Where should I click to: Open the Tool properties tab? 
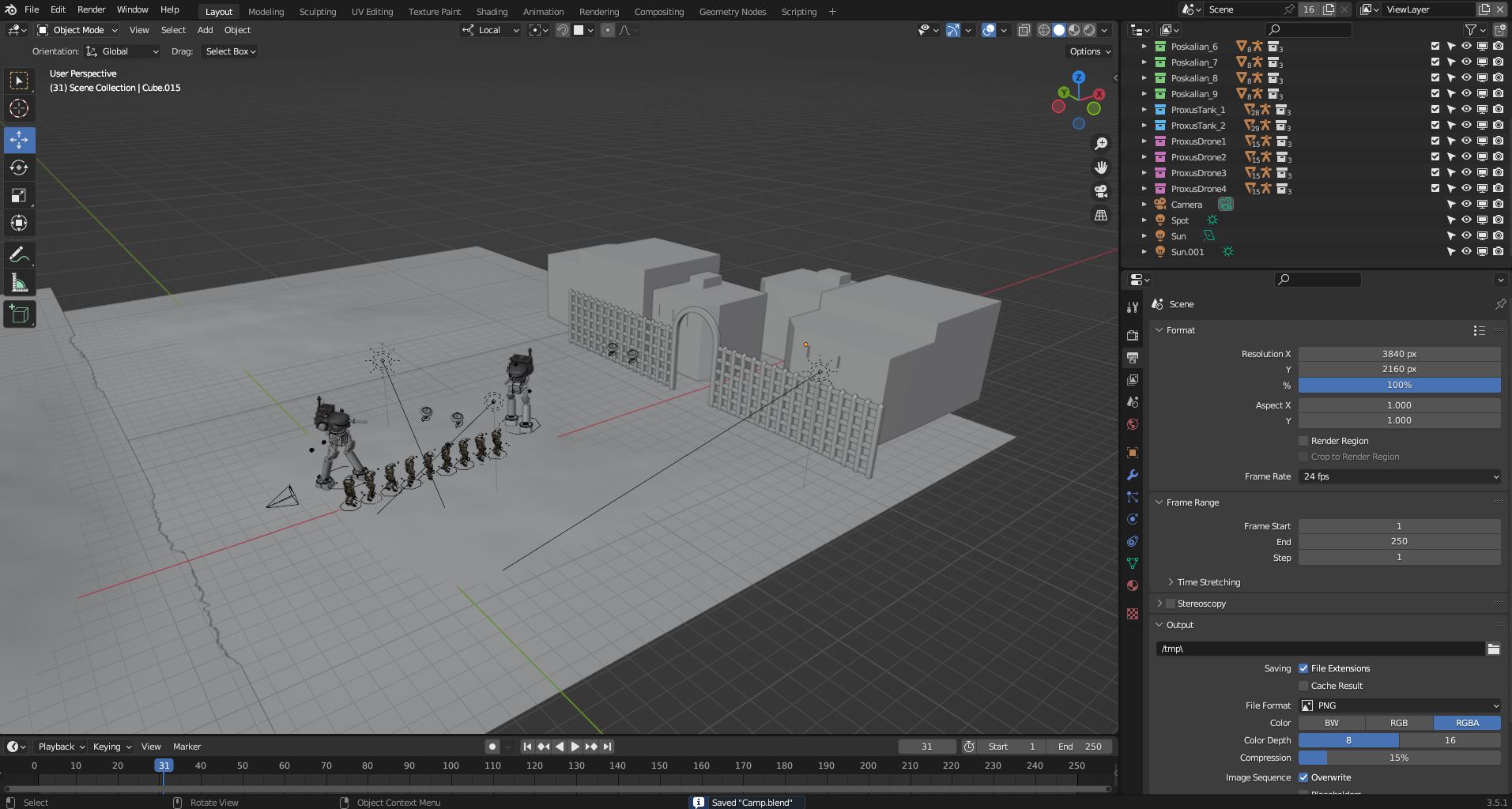1133,307
